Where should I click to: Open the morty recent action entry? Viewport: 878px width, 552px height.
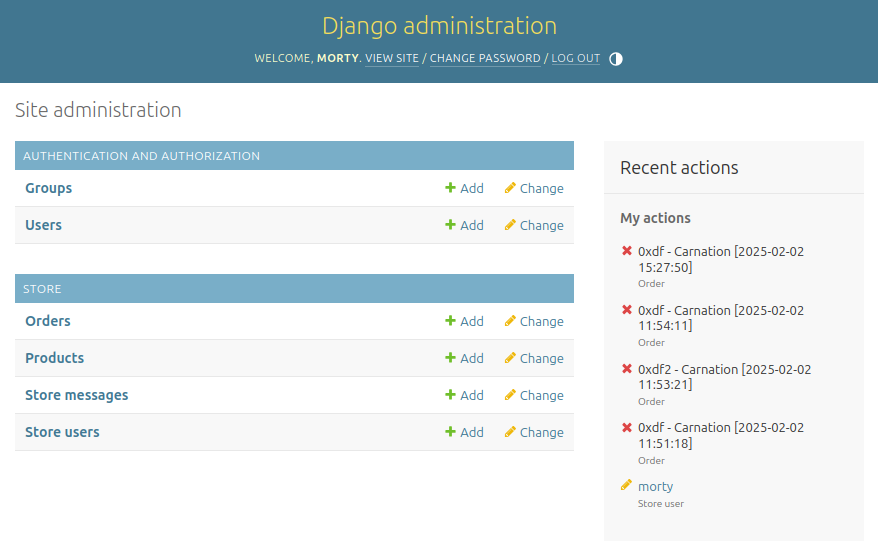click(x=655, y=487)
